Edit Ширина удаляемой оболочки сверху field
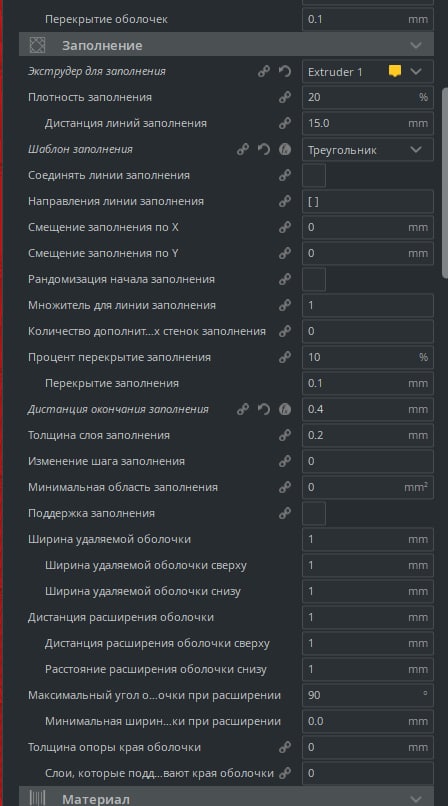Image resolution: width=448 pixels, height=806 pixels. pos(368,565)
